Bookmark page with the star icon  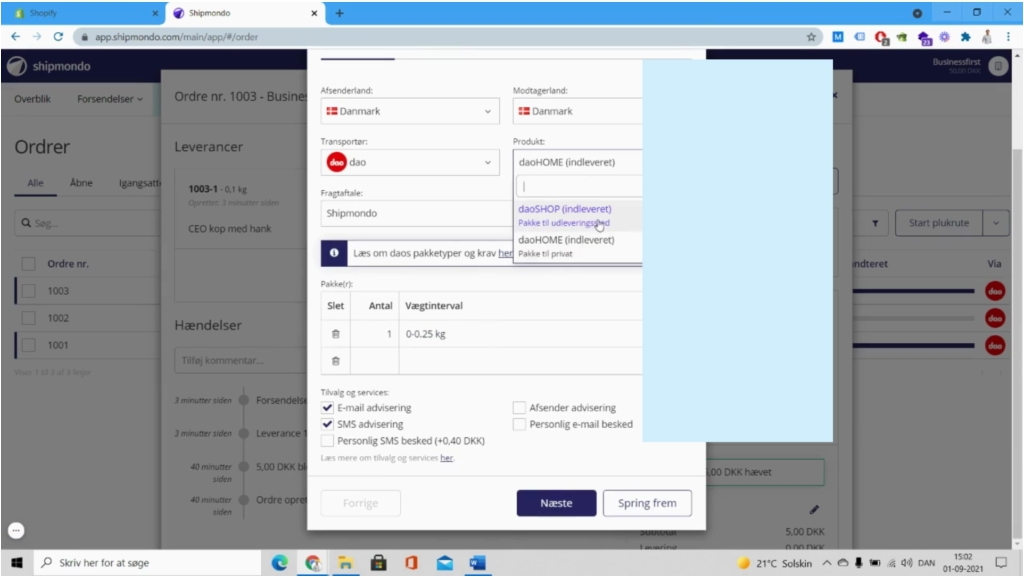811,37
